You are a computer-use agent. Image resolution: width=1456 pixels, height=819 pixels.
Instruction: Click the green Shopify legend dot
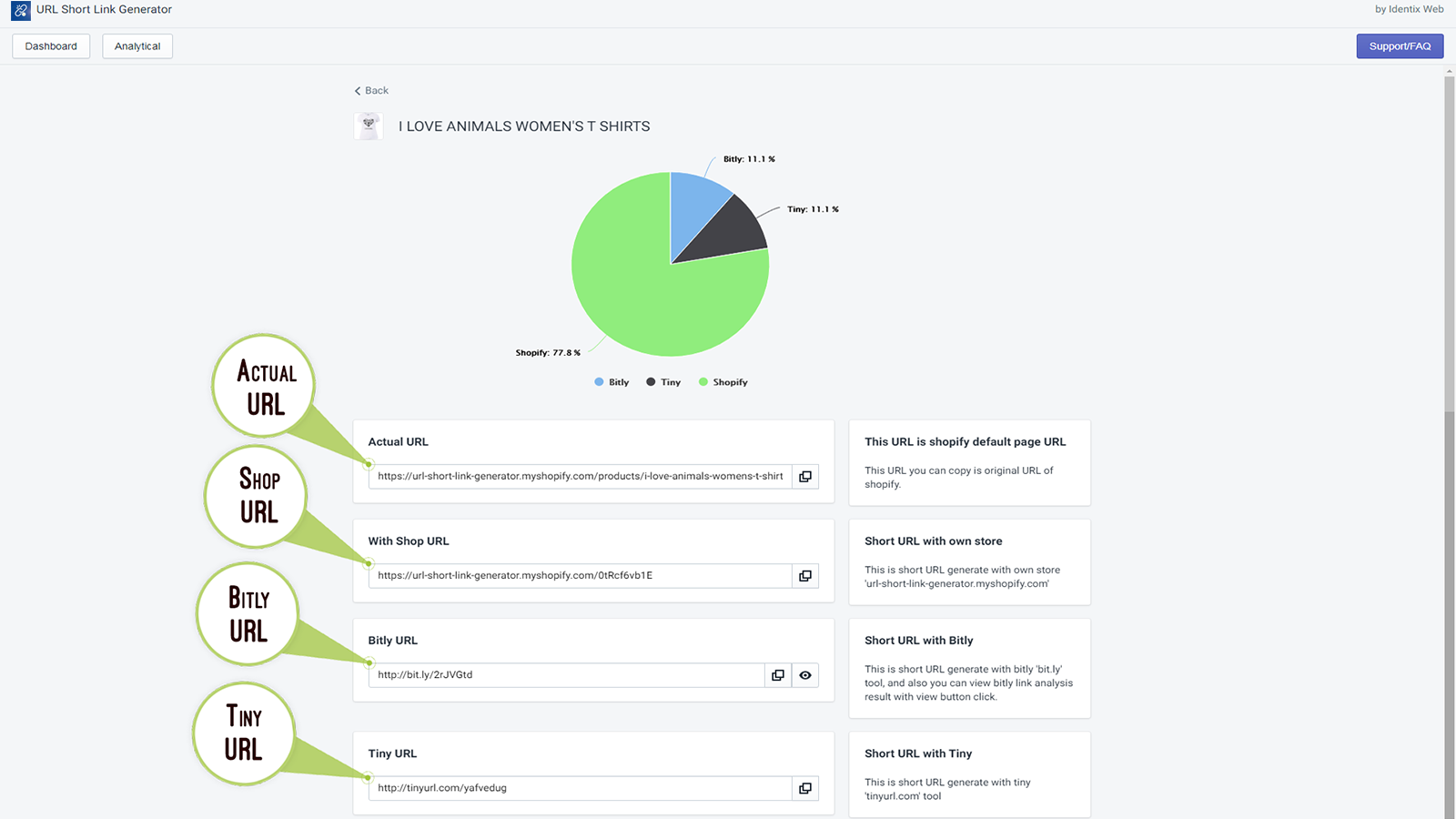pyautogui.click(x=701, y=381)
